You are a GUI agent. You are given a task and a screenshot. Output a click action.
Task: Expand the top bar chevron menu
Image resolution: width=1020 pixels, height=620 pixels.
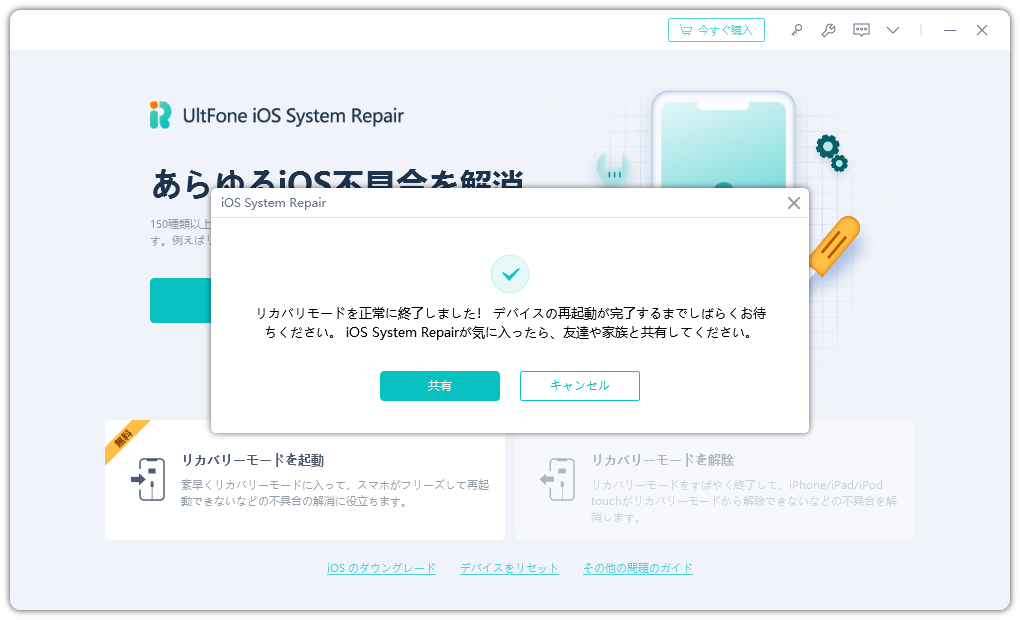coord(893,30)
